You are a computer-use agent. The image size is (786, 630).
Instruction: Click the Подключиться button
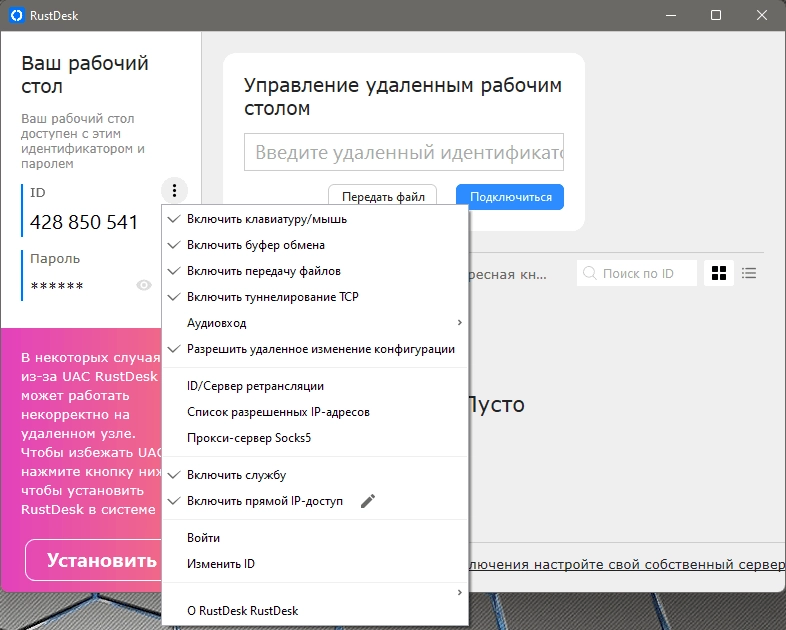pyautogui.click(x=510, y=197)
